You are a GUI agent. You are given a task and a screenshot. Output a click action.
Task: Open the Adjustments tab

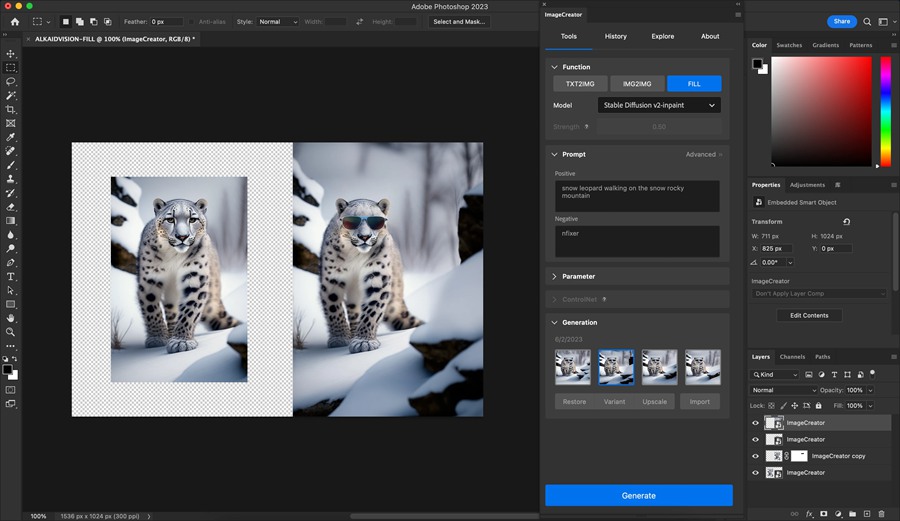807,185
